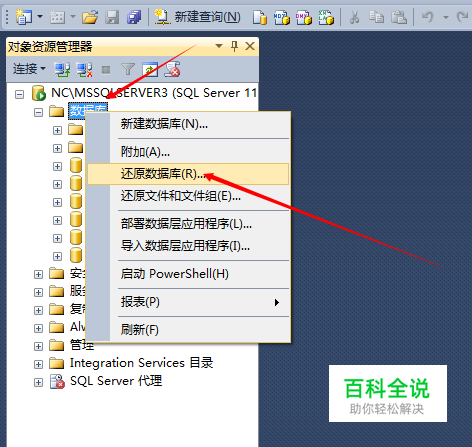This screenshot has width=472, height=447.
Task: Choose 附加(A)... from context menu
Action: tap(188, 152)
